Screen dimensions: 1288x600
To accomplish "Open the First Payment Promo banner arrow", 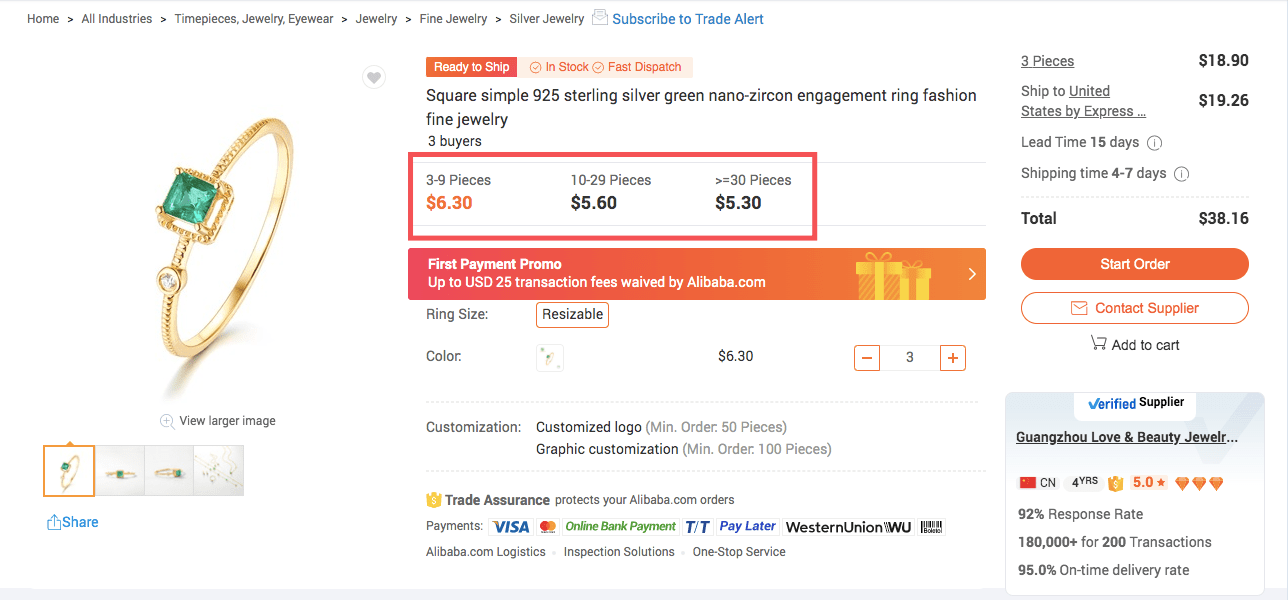I will tap(971, 273).
